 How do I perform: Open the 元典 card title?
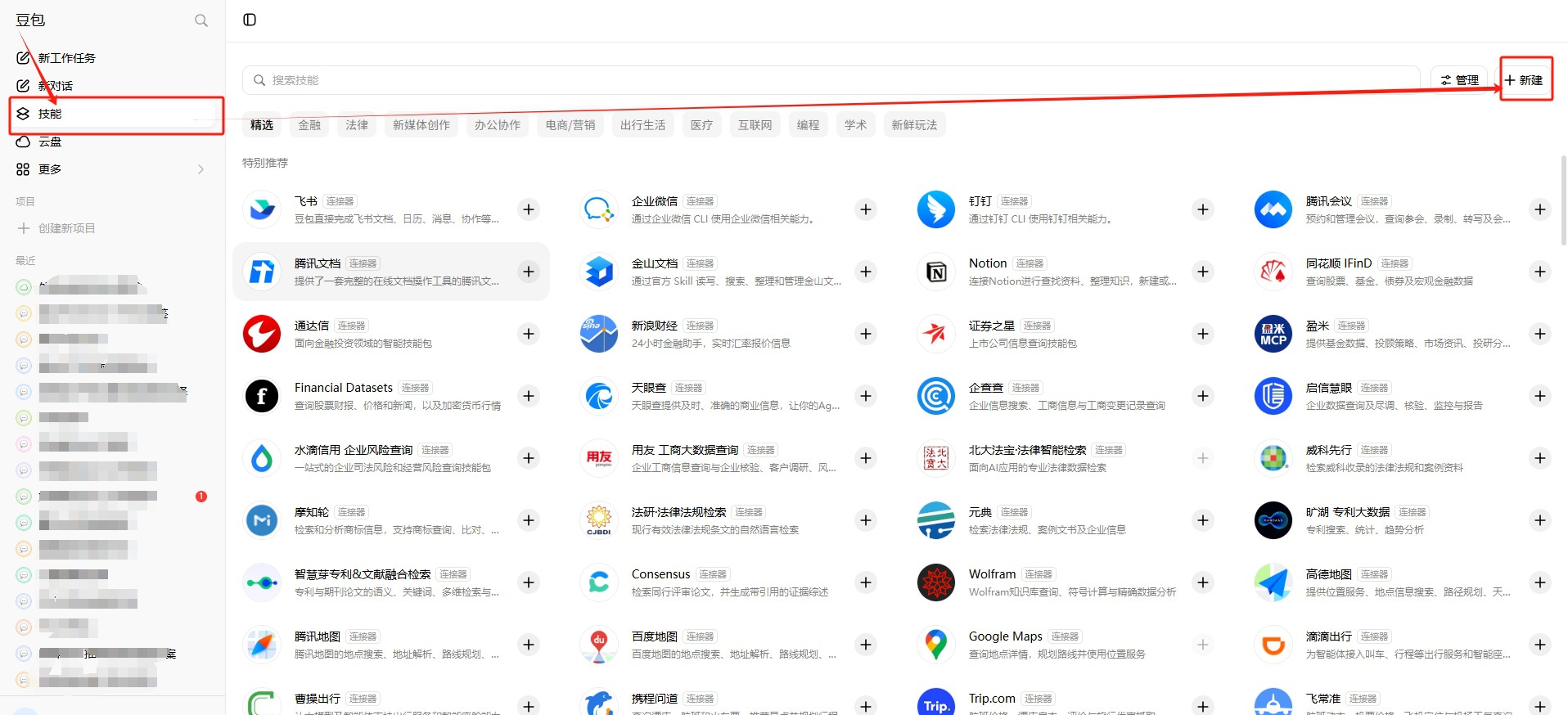[x=980, y=512]
